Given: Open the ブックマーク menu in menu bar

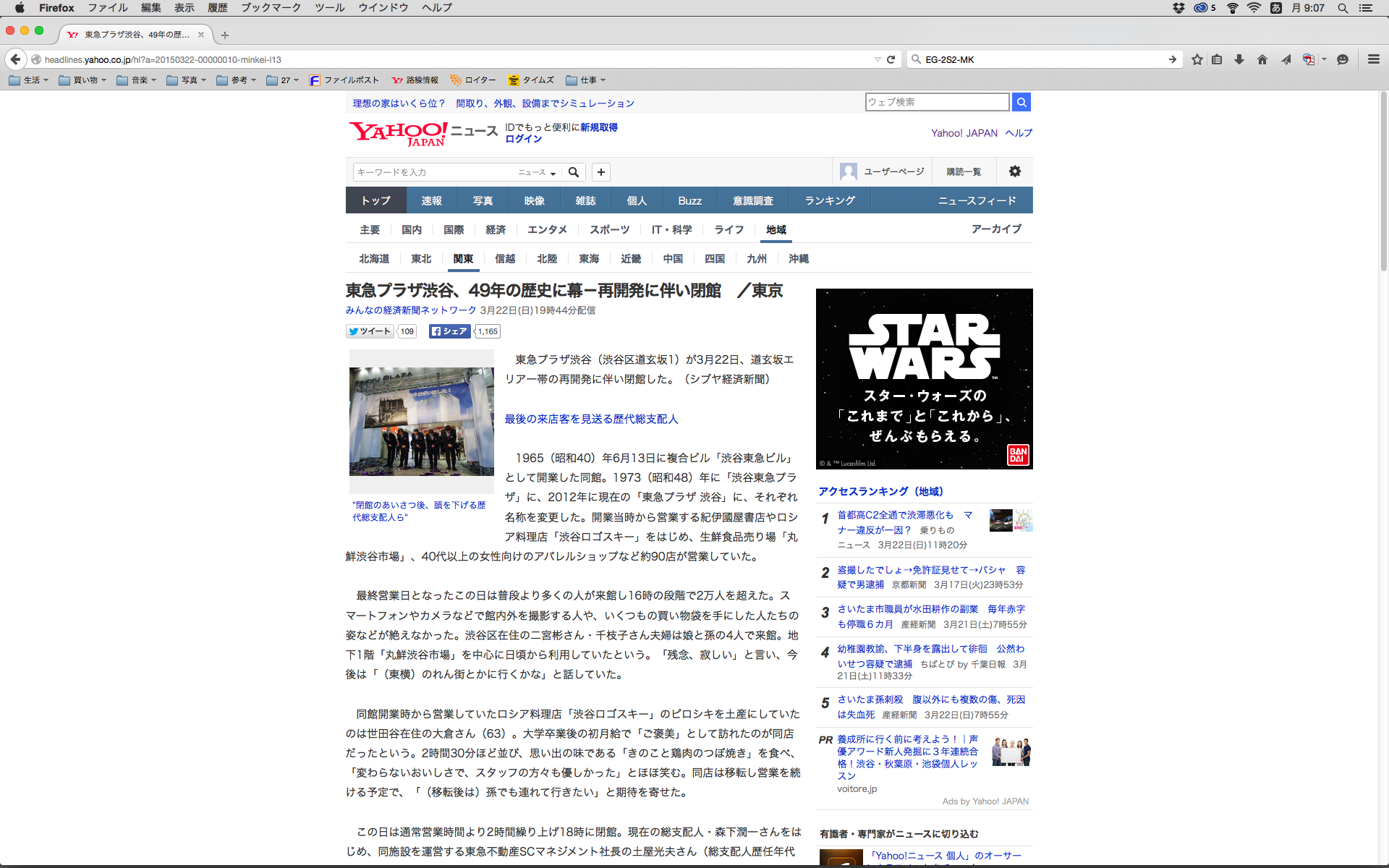Looking at the screenshot, I should [271, 7].
